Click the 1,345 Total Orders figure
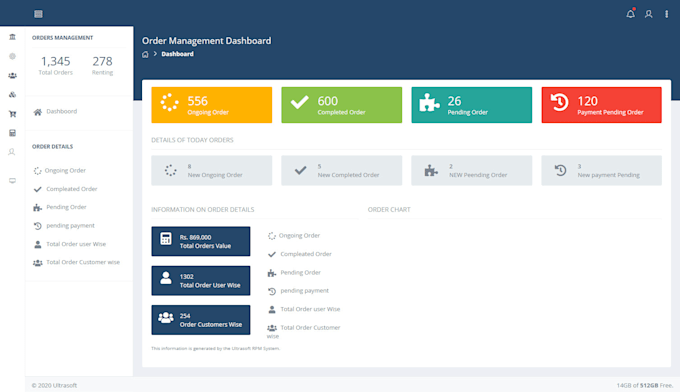Screen dimensions: 680x392 (56, 65)
